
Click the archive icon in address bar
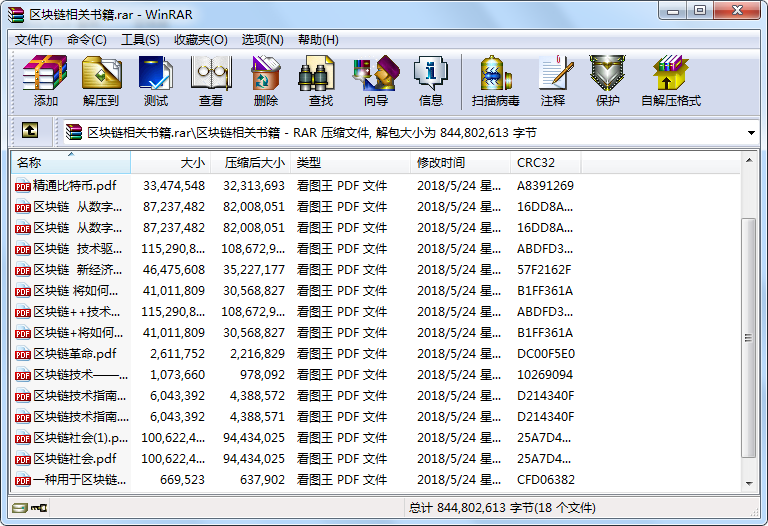[74, 132]
